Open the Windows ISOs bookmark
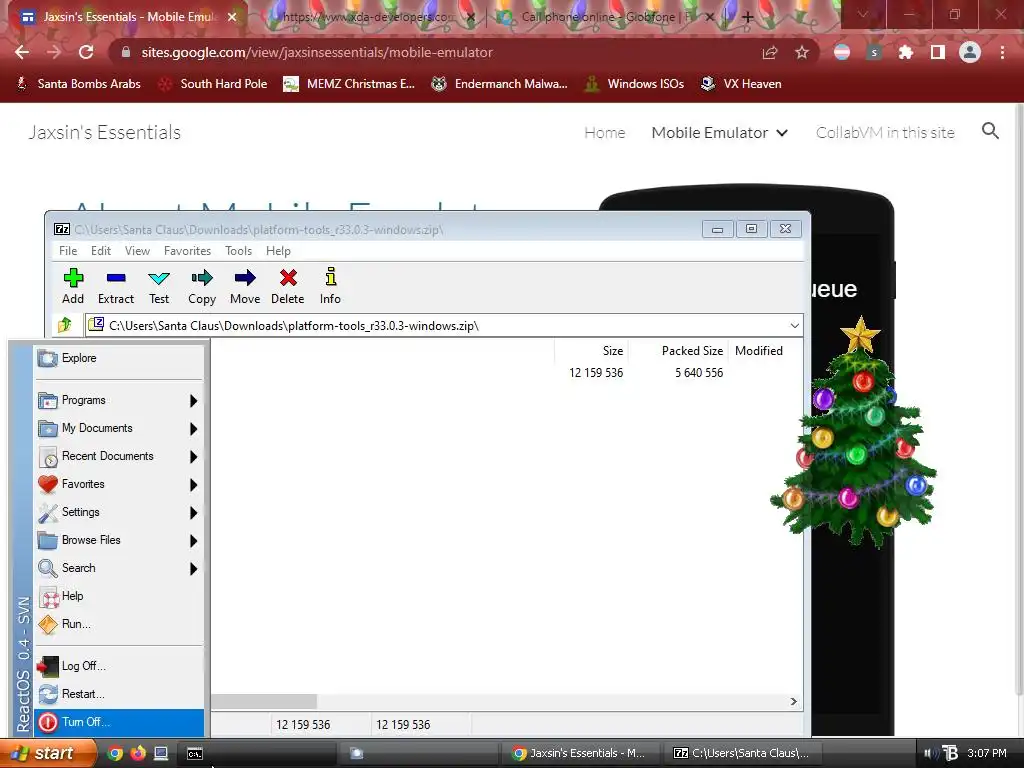This screenshot has height=768, width=1024. tap(635, 84)
